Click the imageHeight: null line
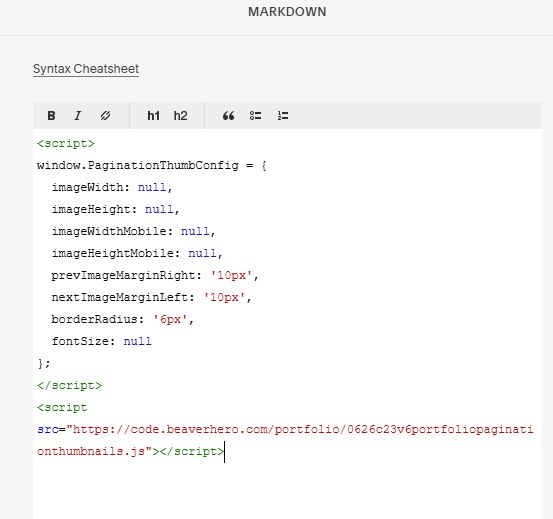The height and width of the screenshot is (519, 553). tap(116, 209)
